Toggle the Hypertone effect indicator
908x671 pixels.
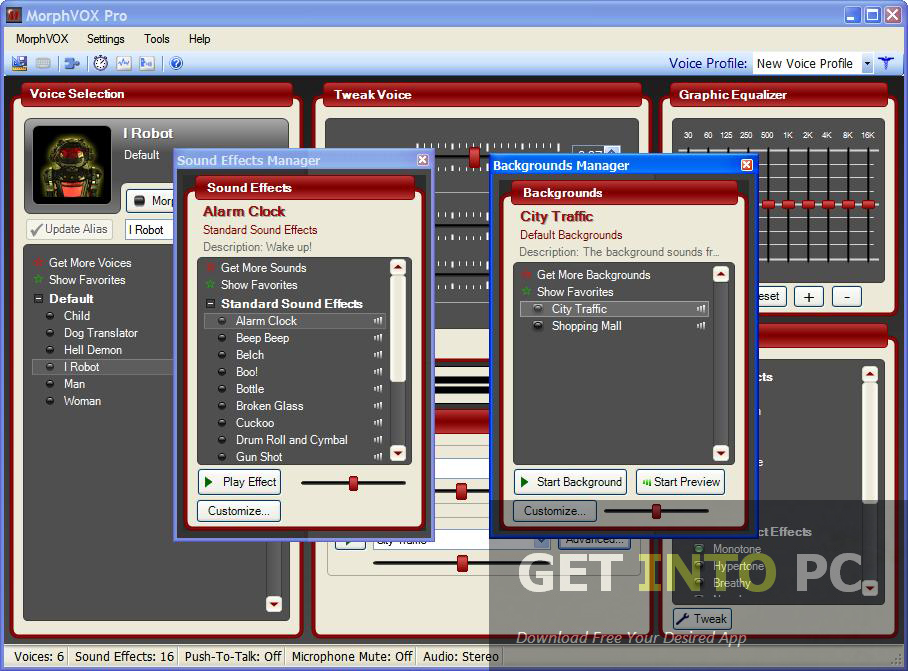coord(699,566)
